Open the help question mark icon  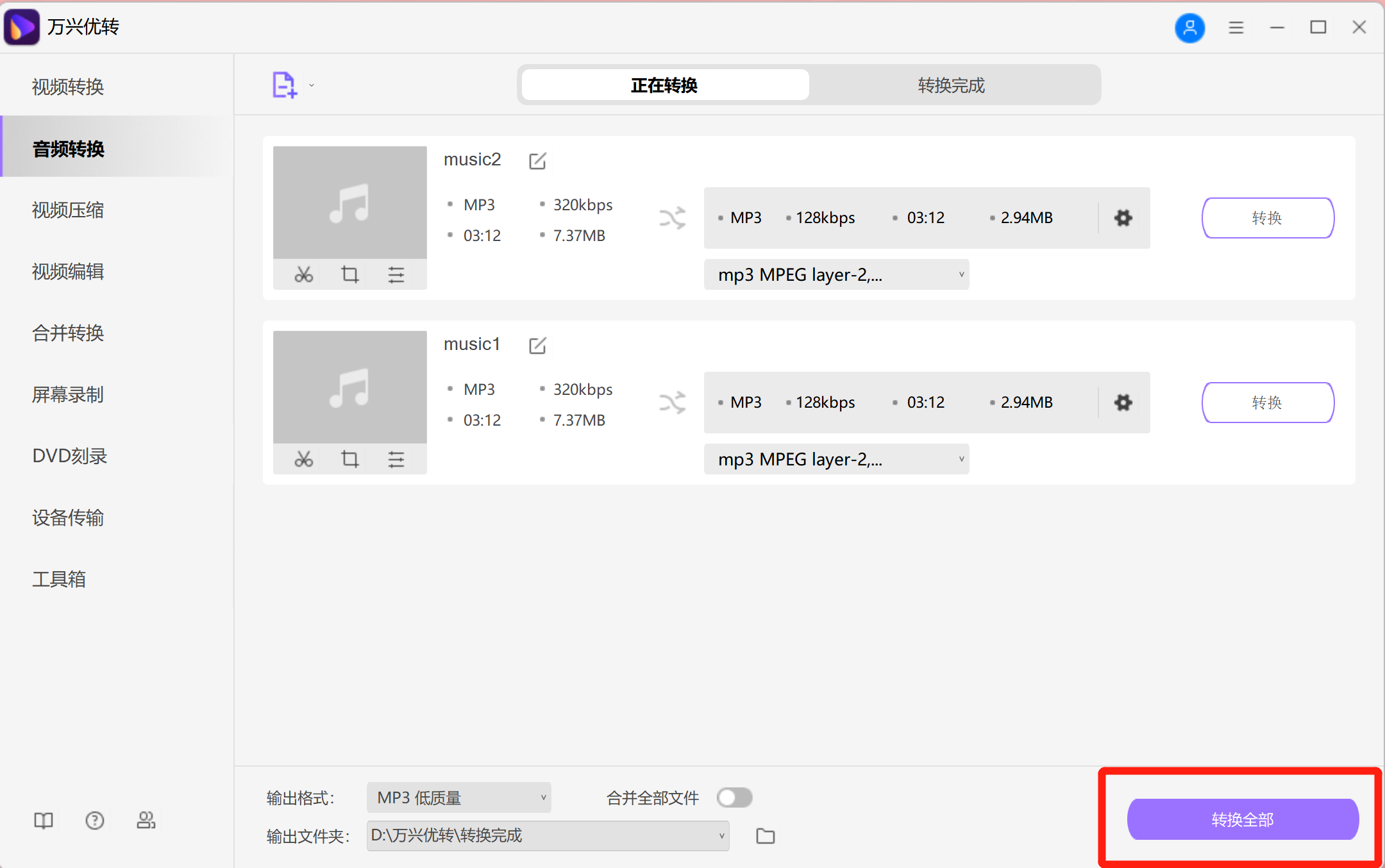[x=95, y=821]
